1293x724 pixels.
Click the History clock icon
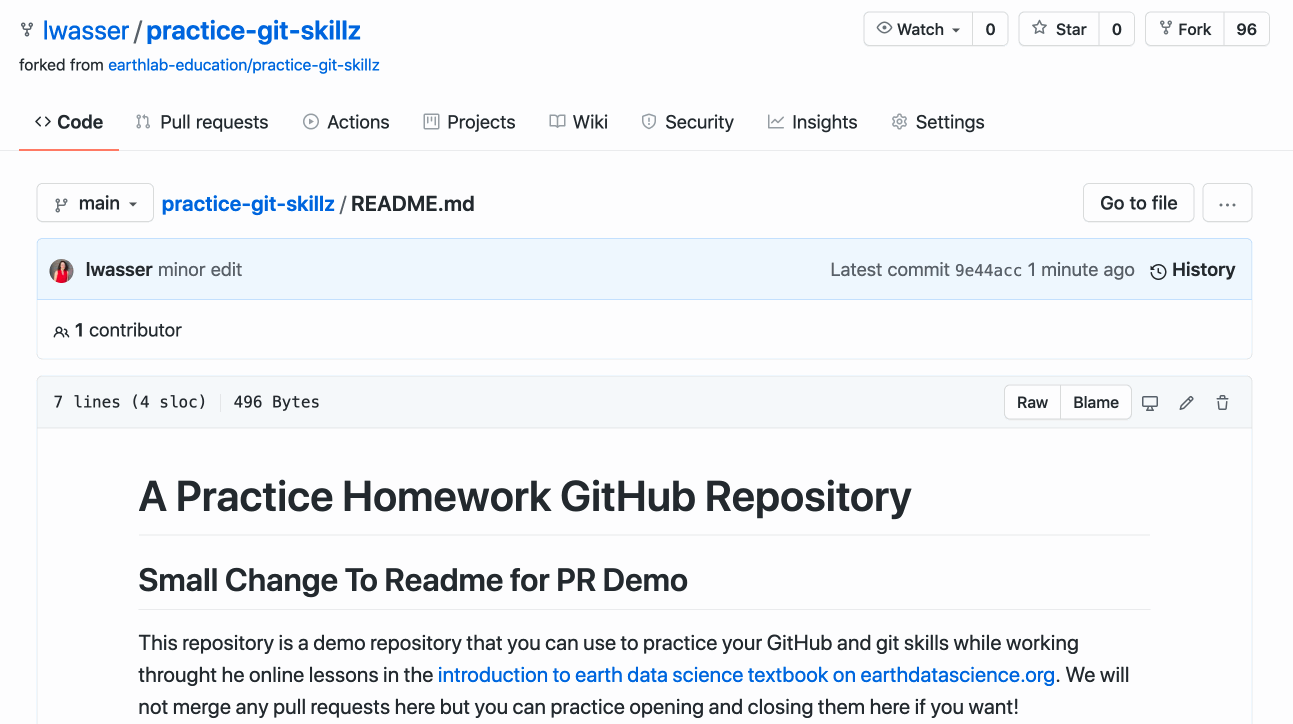click(x=1158, y=271)
